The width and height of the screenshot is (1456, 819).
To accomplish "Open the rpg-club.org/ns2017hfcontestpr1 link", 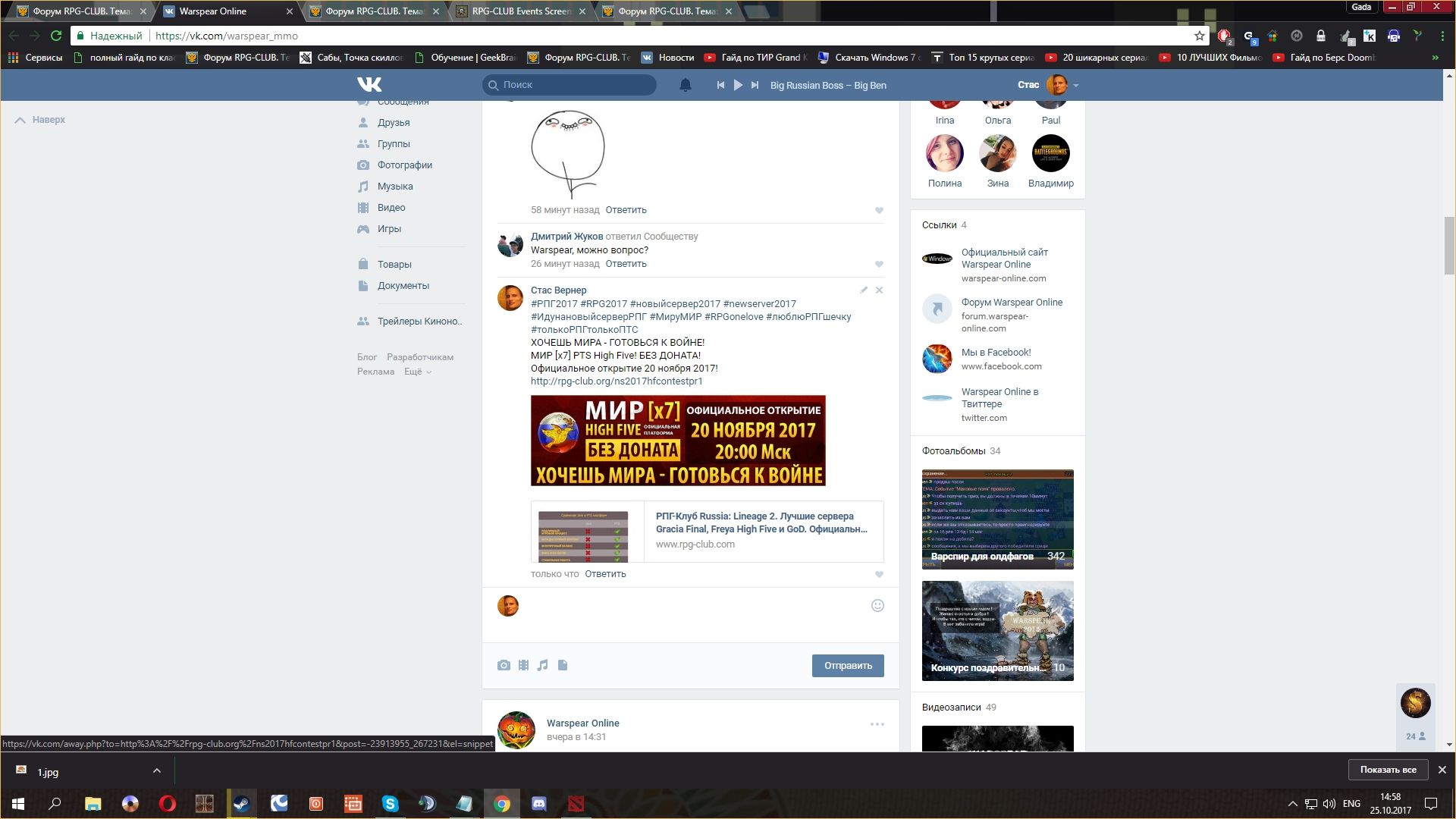I will coord(617,381).
